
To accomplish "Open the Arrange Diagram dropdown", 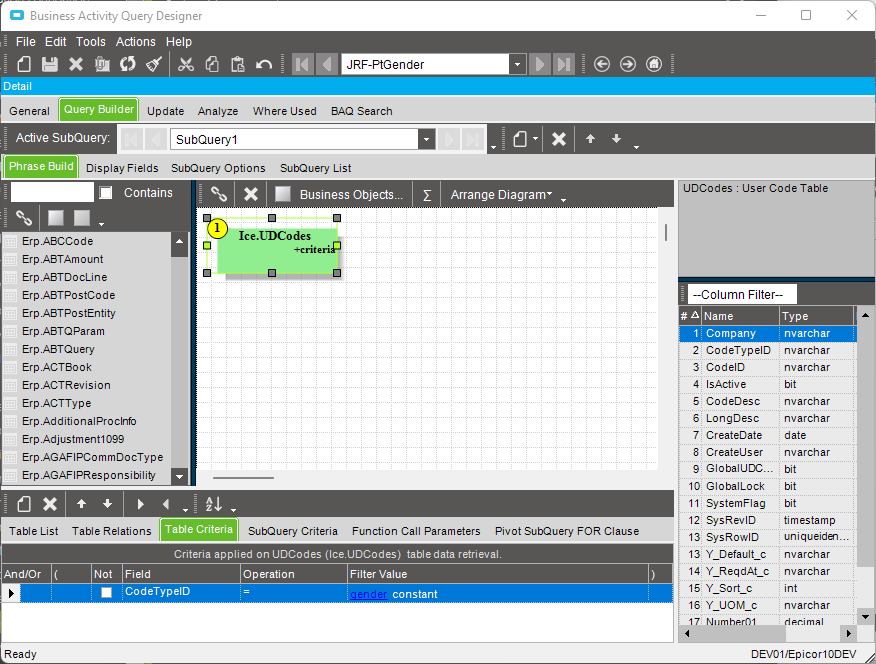I will (x=501, y=194).
